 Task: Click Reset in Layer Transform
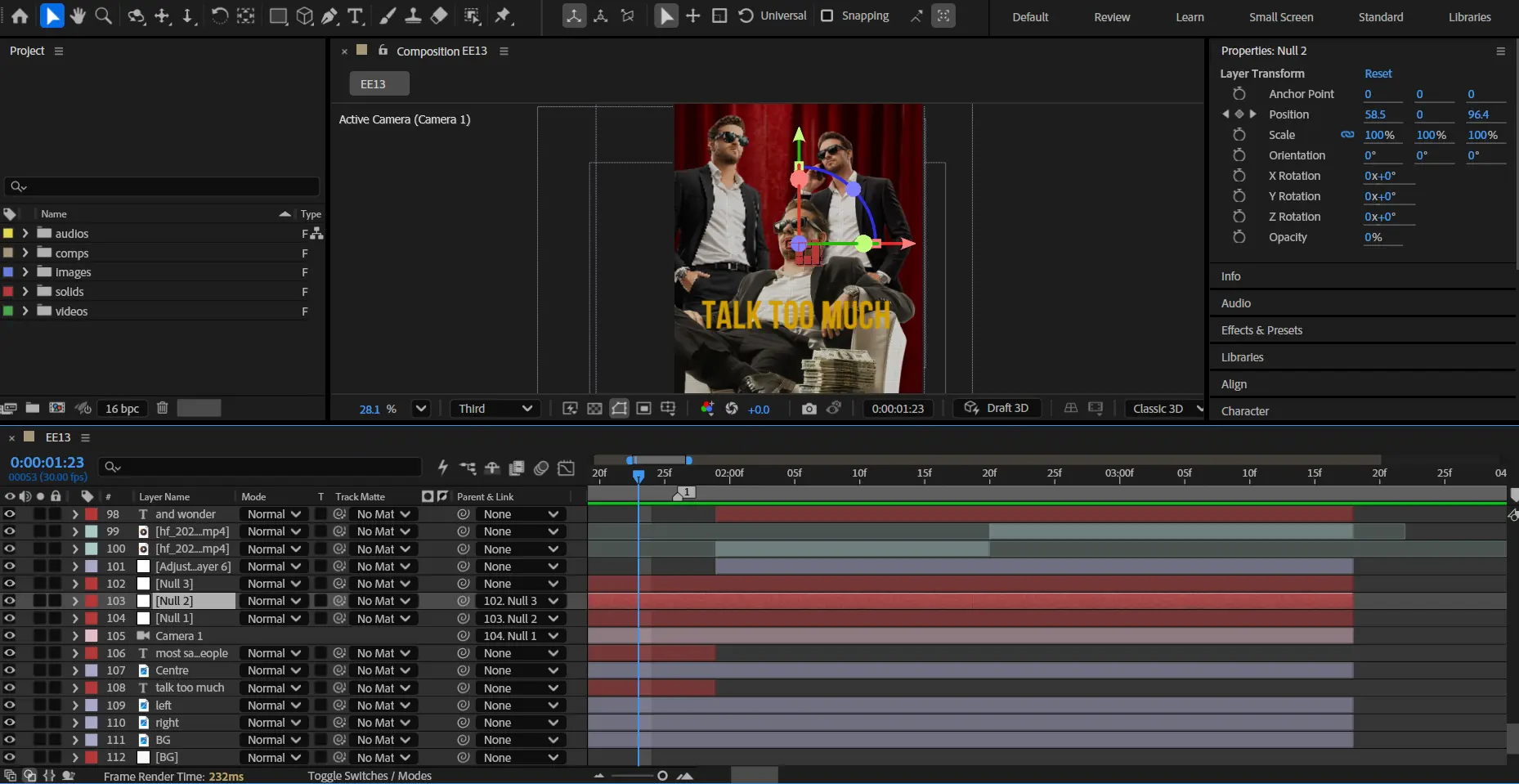1378,74
